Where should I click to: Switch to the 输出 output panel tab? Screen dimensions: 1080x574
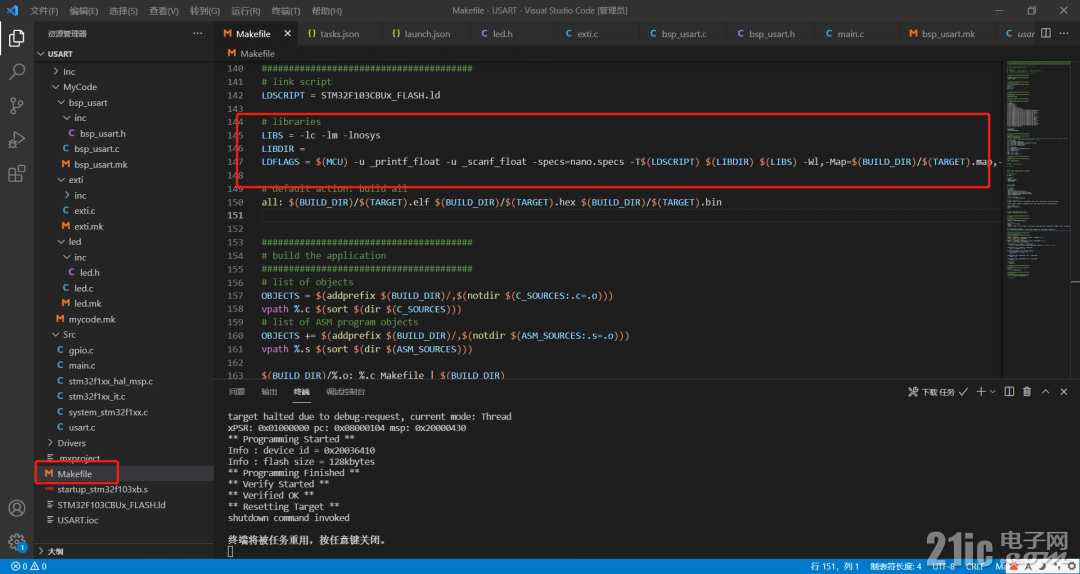tap(269, 391)
